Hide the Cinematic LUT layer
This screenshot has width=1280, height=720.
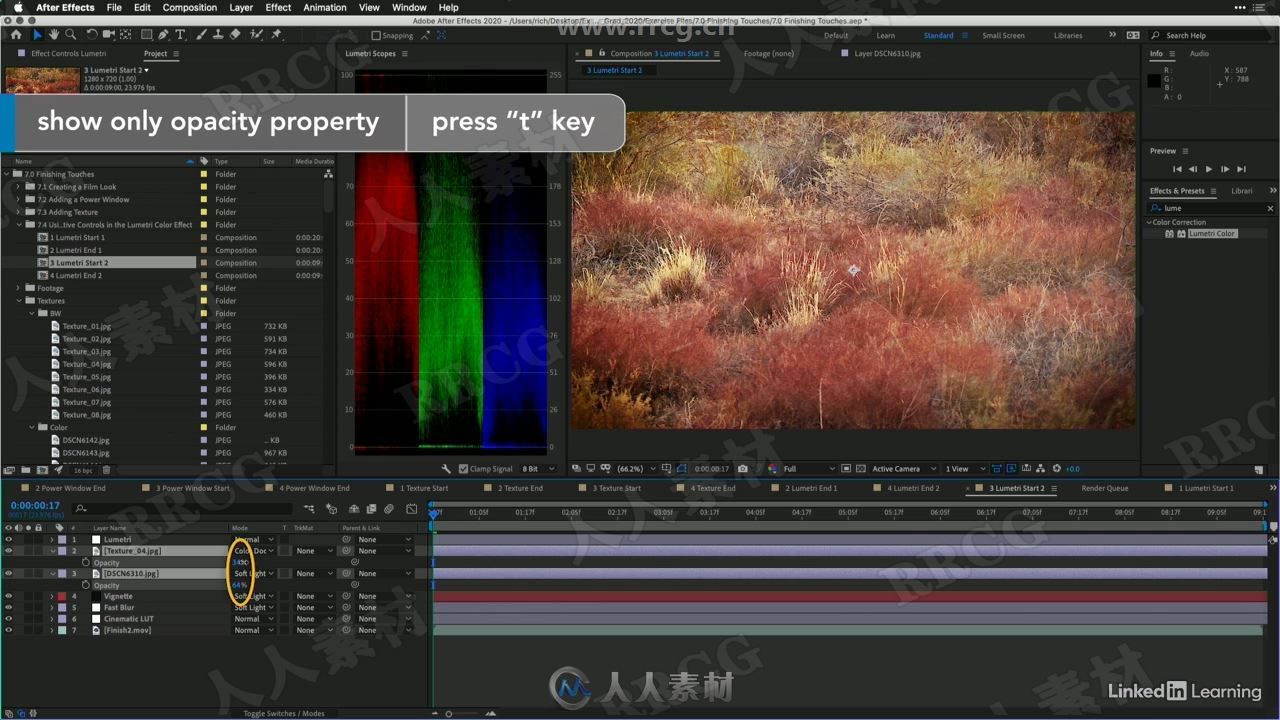point(8,619)
